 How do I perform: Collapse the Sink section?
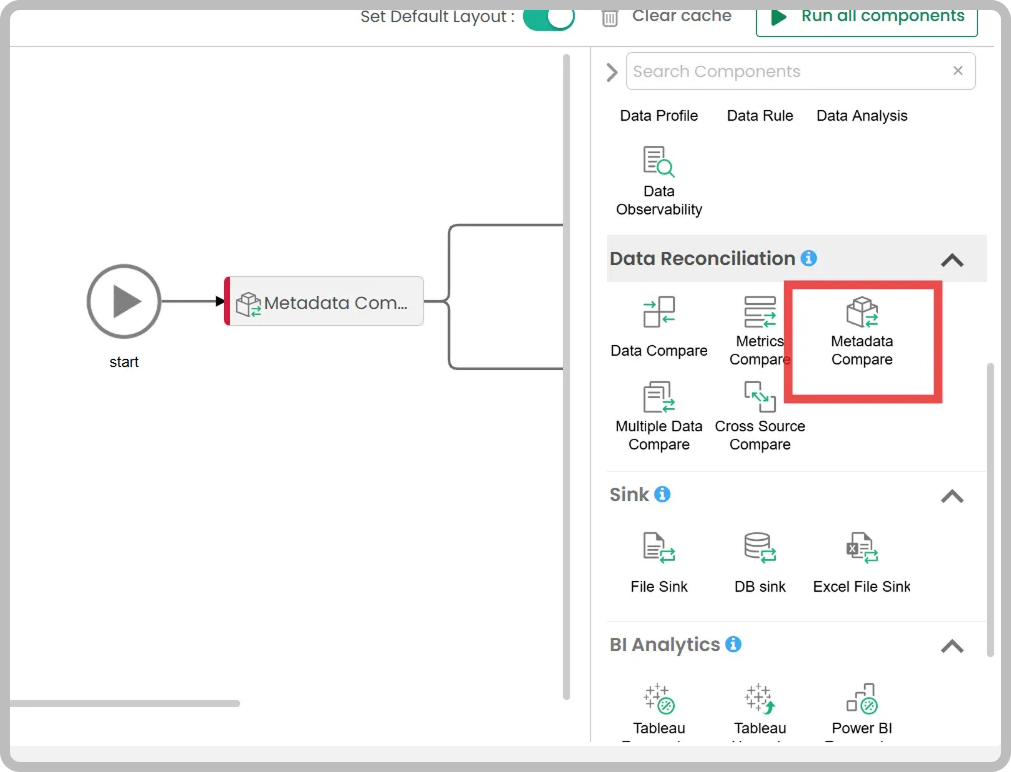point(952,496)
